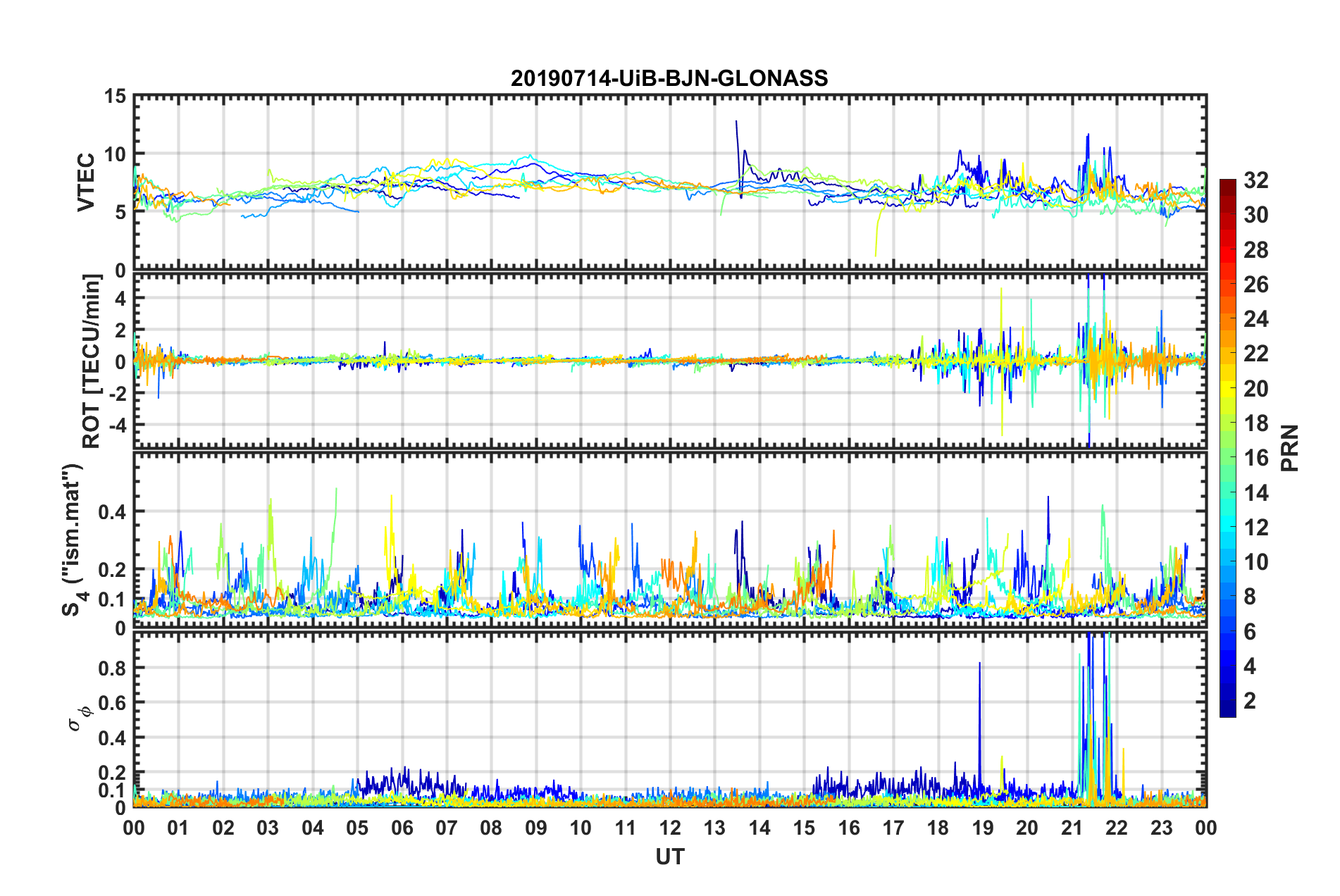Click the UT x-axis label

pyautogui.click(x=669, y=857)
